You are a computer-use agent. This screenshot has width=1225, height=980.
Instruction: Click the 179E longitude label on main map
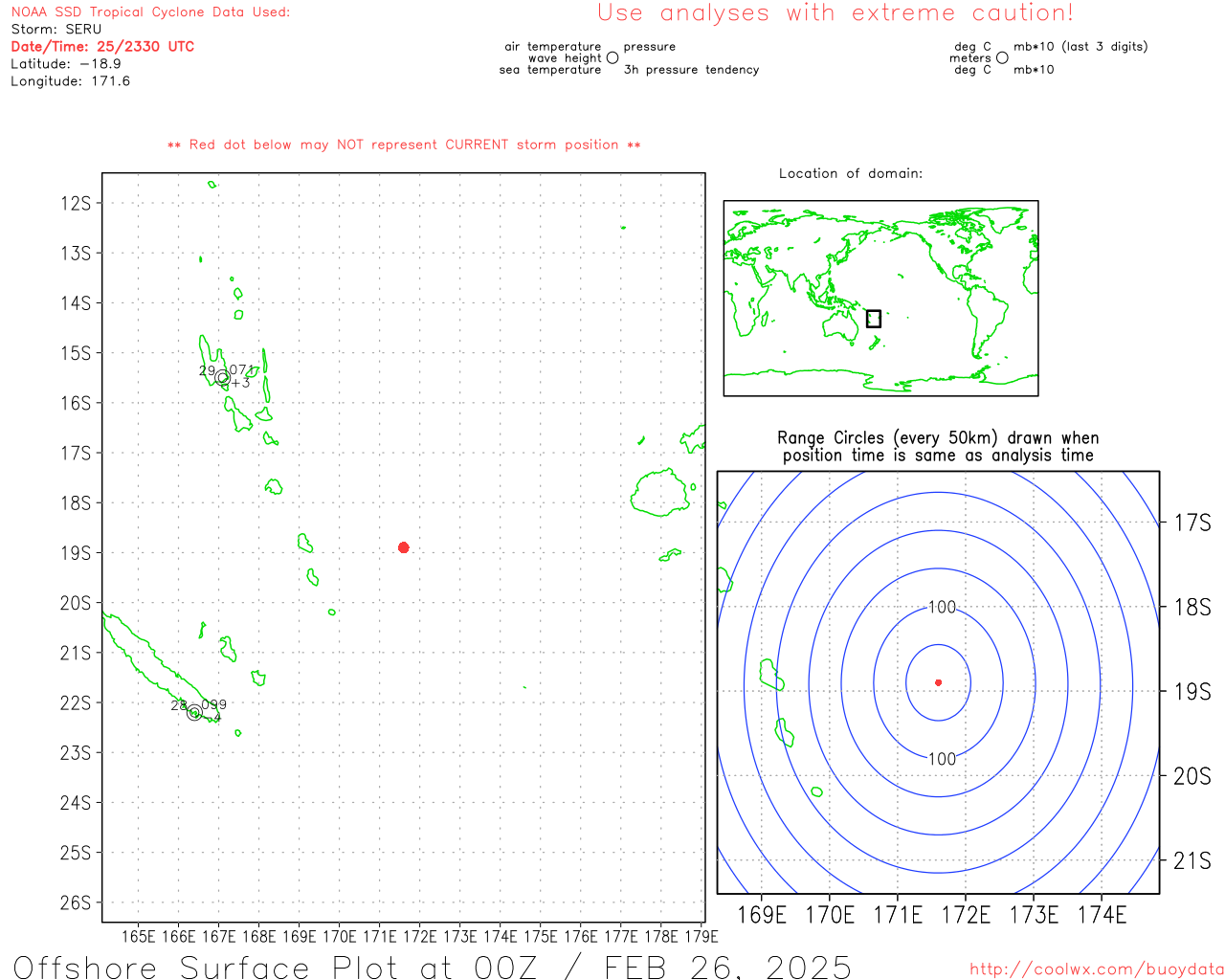click(702, 936)
